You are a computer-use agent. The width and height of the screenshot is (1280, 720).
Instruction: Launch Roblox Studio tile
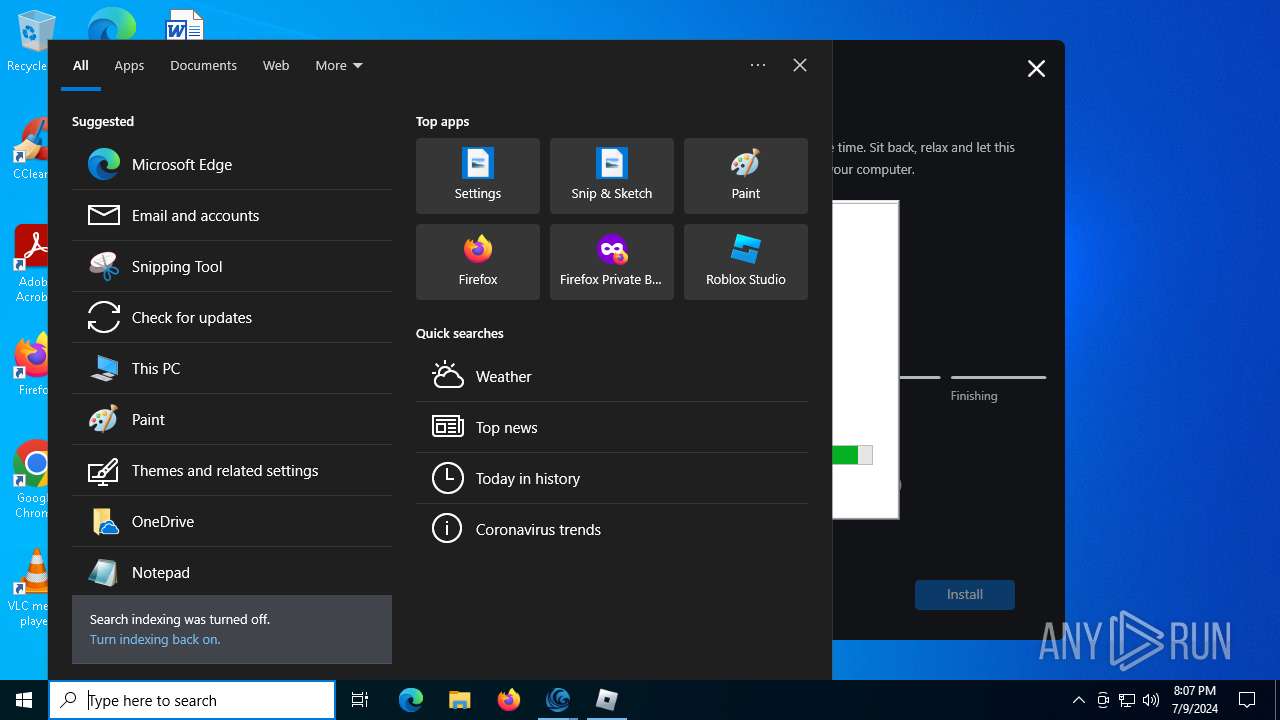tap(746, 262)
